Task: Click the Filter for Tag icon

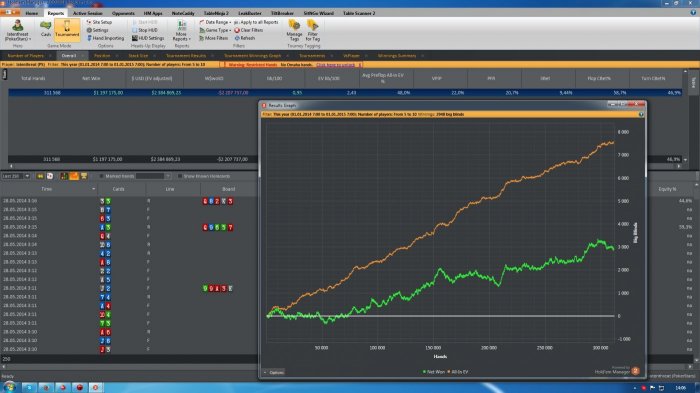Action: pyautogui.click(x=312, y=30)
